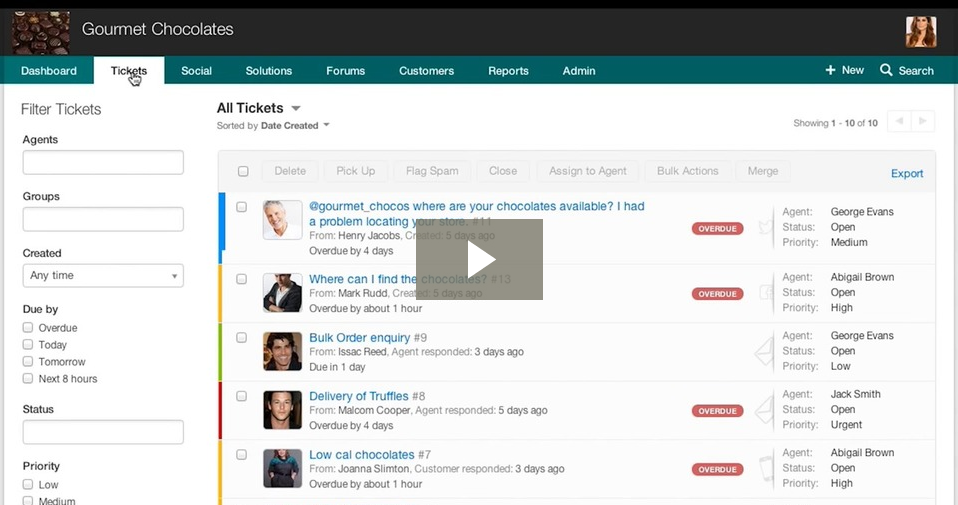Open Malcom Cooper avatar thumbnail
The image size is (958, 505).
(282, 410)
